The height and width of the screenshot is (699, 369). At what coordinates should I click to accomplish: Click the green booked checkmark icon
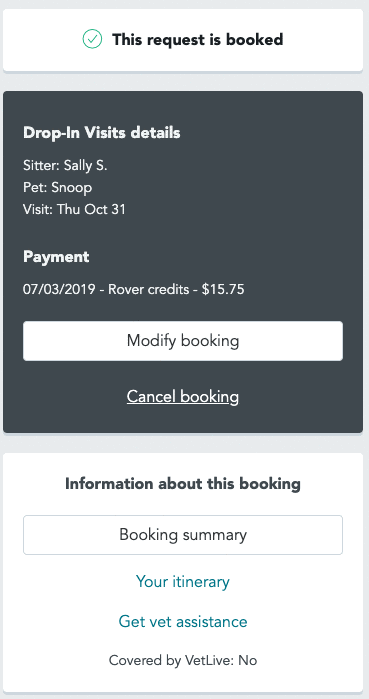click(92, 39)
